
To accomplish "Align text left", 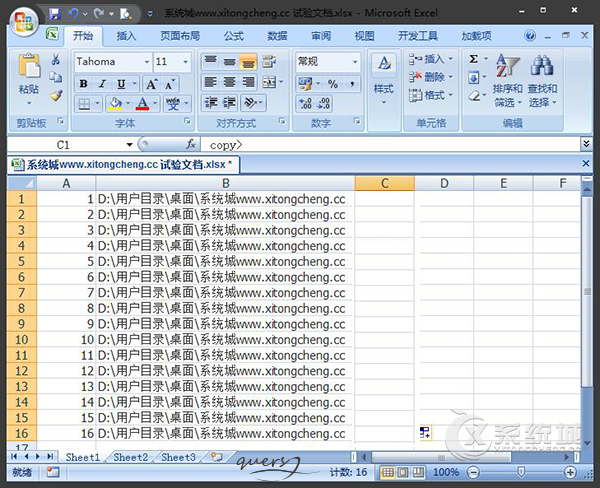I will click(210, 82).
